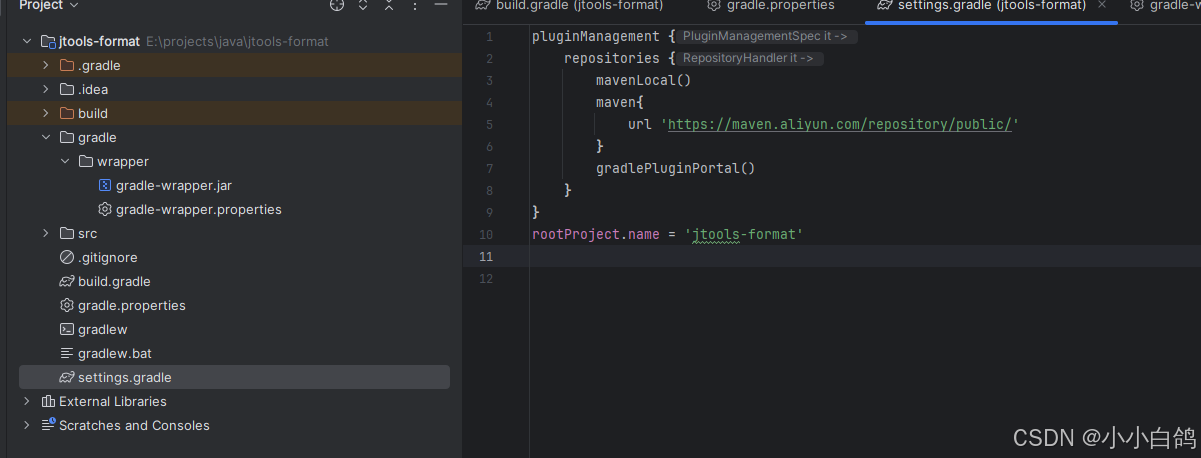The height and width of the screenshot is (458, 1201).
Task: Click gradlew.bat file icon
Action: [x=67, y=354]
